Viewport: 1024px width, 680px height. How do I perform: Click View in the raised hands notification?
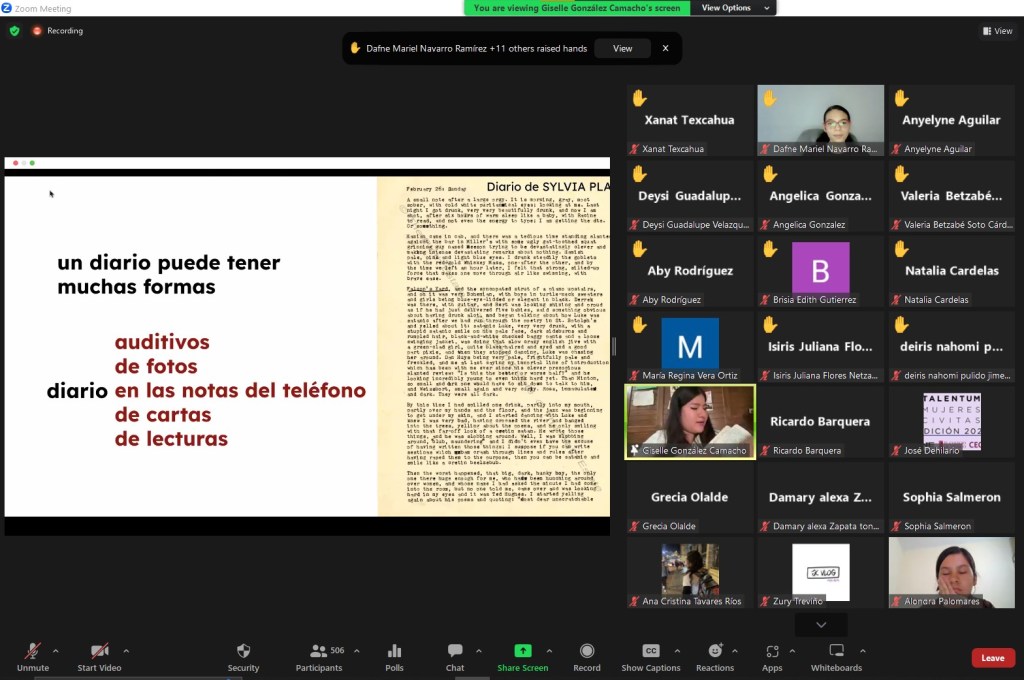pyautogui.click(x=622, y=48)
